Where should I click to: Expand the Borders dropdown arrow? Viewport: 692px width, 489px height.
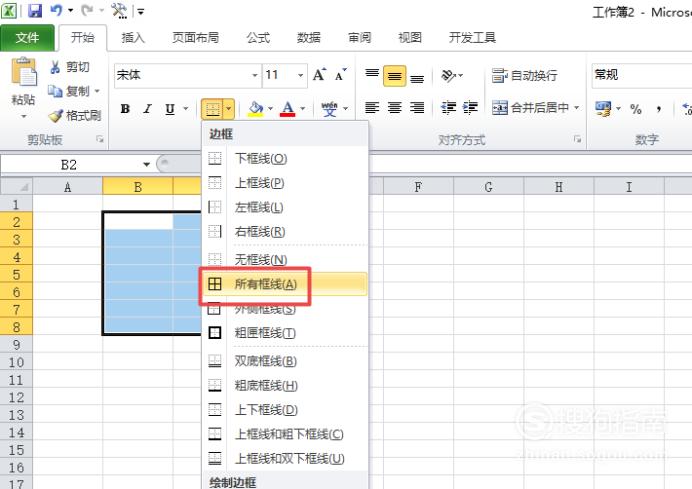pos(229,109)
